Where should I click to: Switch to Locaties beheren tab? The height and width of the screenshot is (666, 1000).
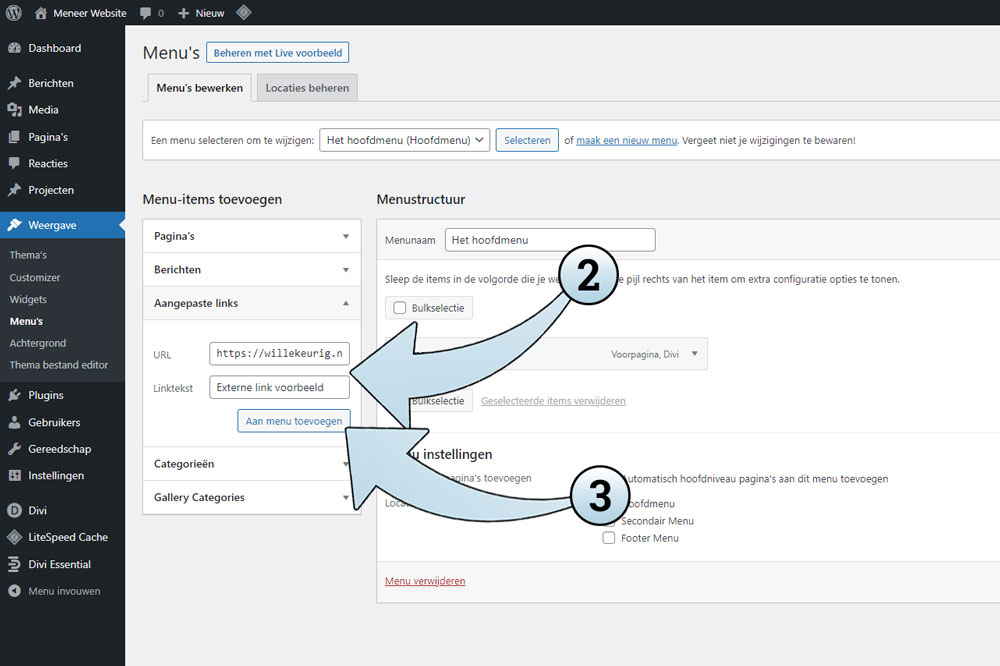307,88
